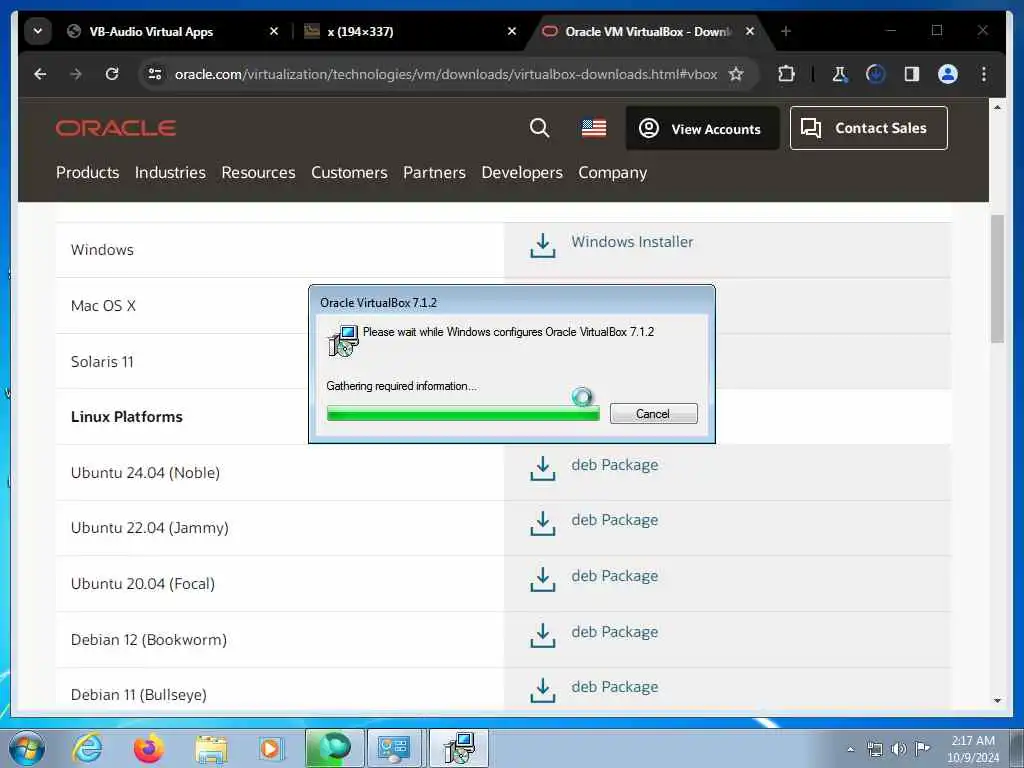Click the scrollbar down arrow
Viewport: 1024px width, 768px height.
coord(997,700)
